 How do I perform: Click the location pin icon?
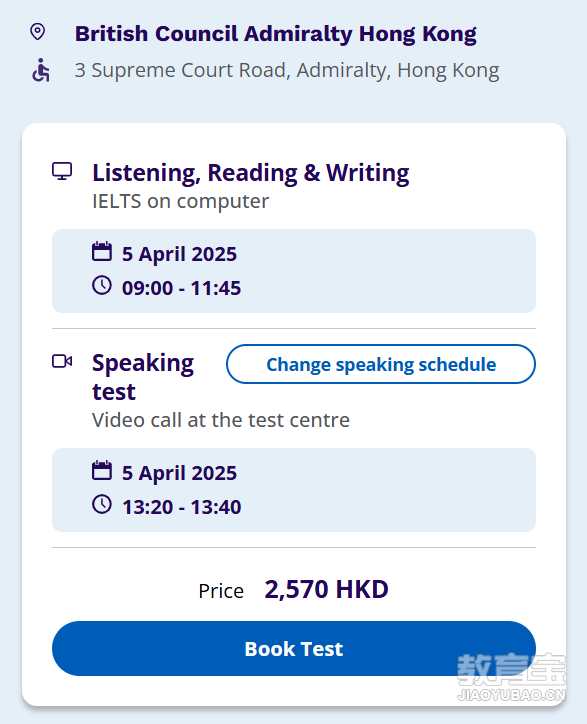click(x=37, y=32)
